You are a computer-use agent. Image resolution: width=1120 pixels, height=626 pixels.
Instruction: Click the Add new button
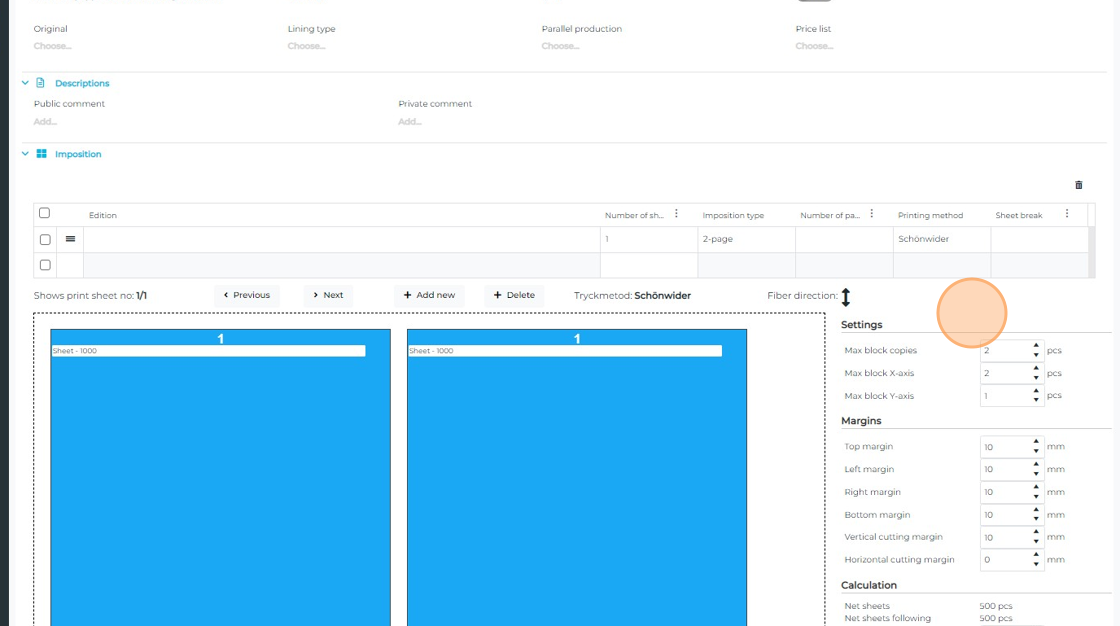[429, 295]
